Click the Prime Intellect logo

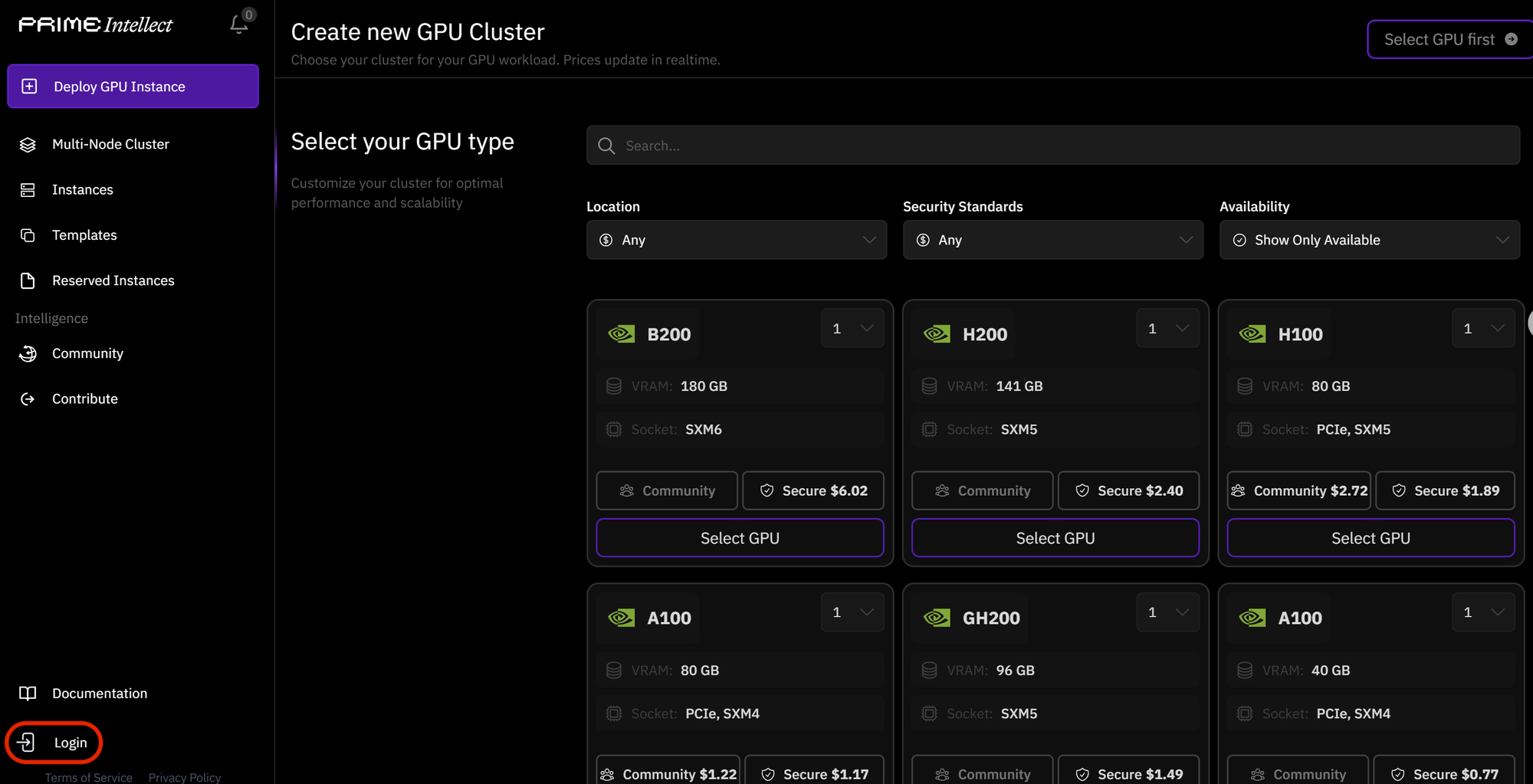pos(96,25)
